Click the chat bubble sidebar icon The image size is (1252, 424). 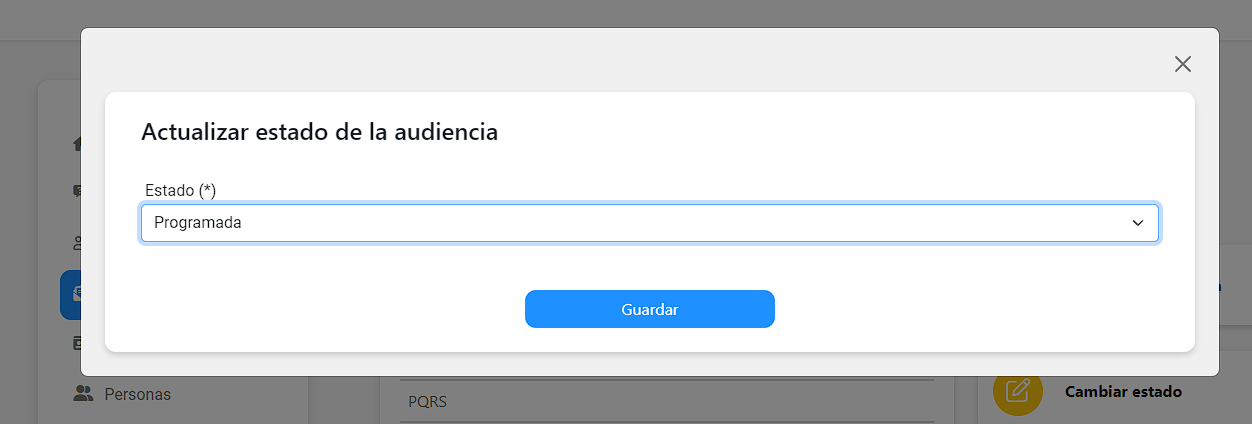pos(76,191)
